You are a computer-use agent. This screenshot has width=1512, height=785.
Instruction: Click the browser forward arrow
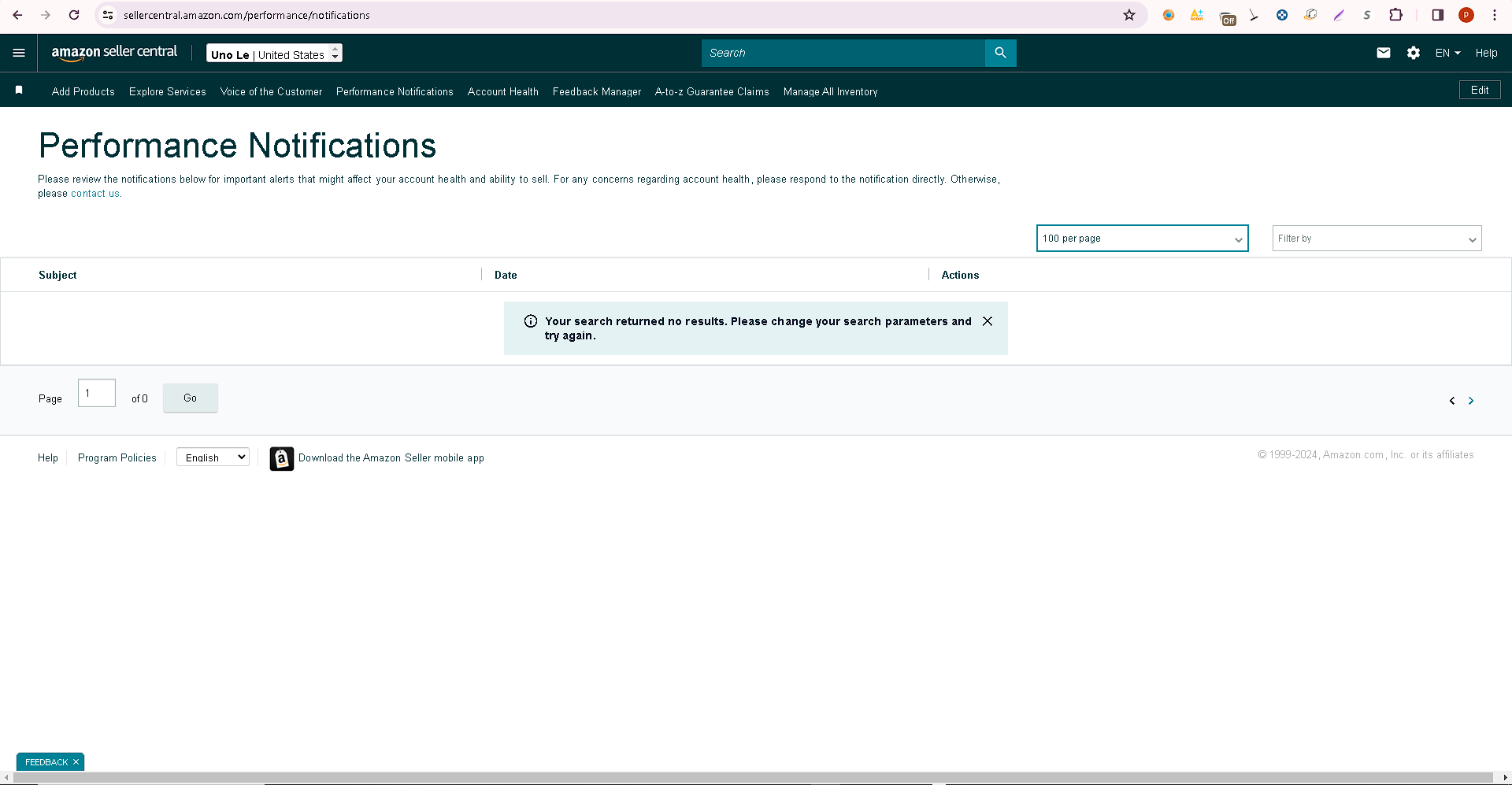coord(46,15)
